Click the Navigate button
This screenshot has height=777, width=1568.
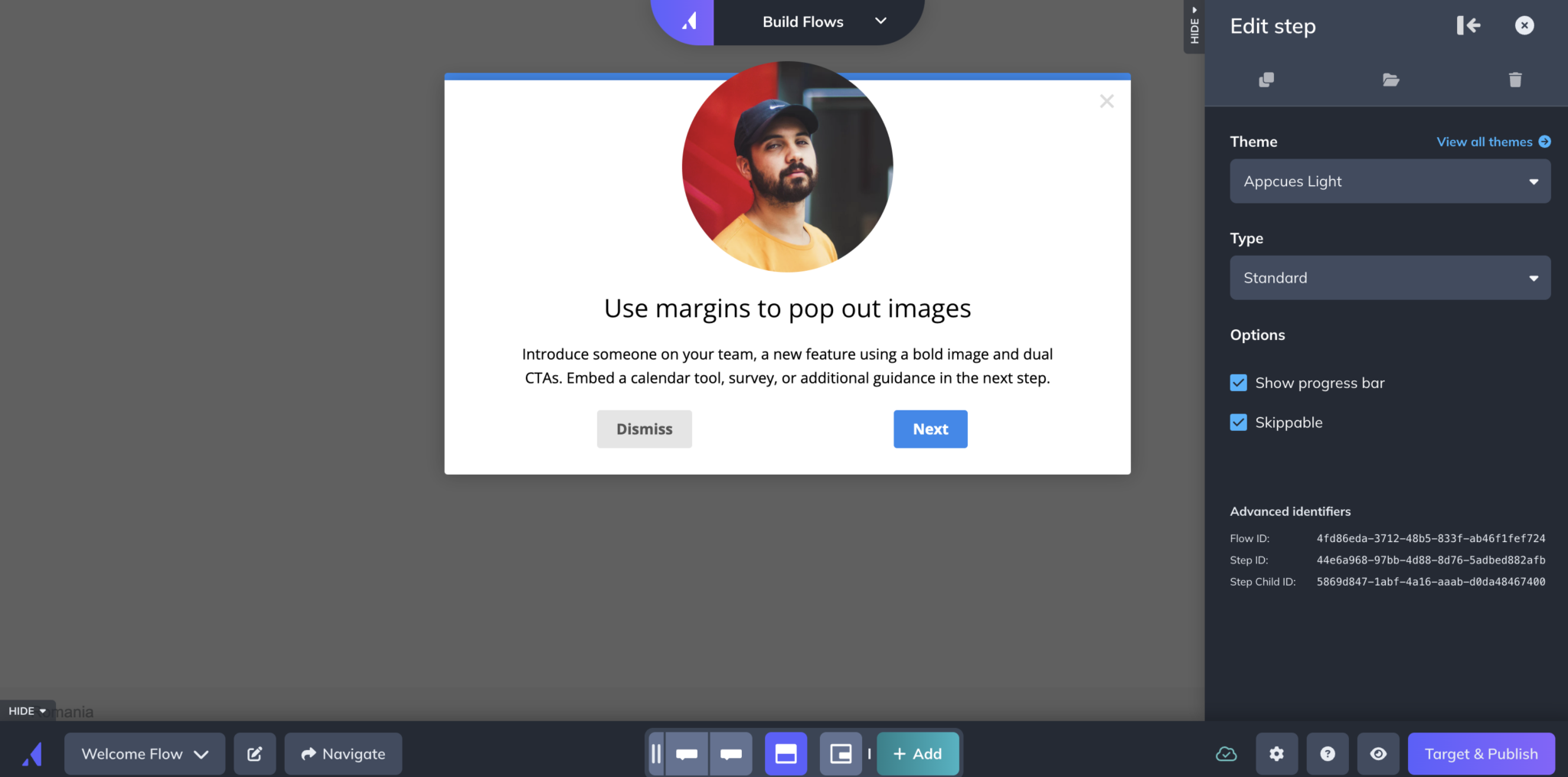343,754
